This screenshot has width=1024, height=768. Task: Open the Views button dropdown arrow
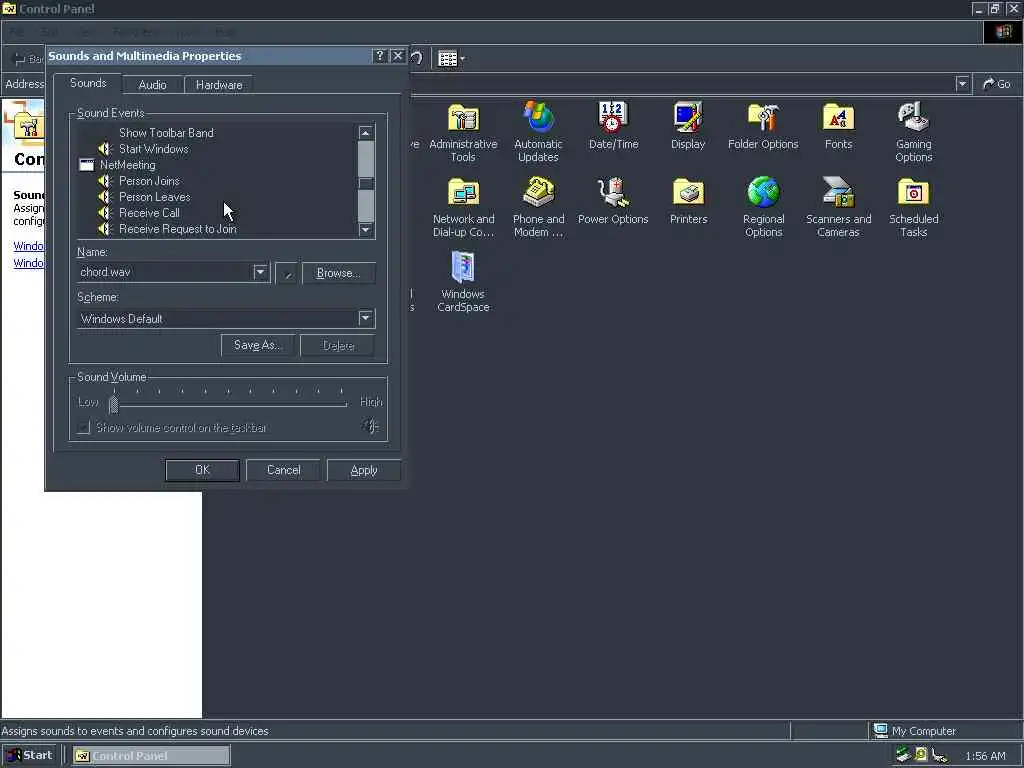[462, 59]
